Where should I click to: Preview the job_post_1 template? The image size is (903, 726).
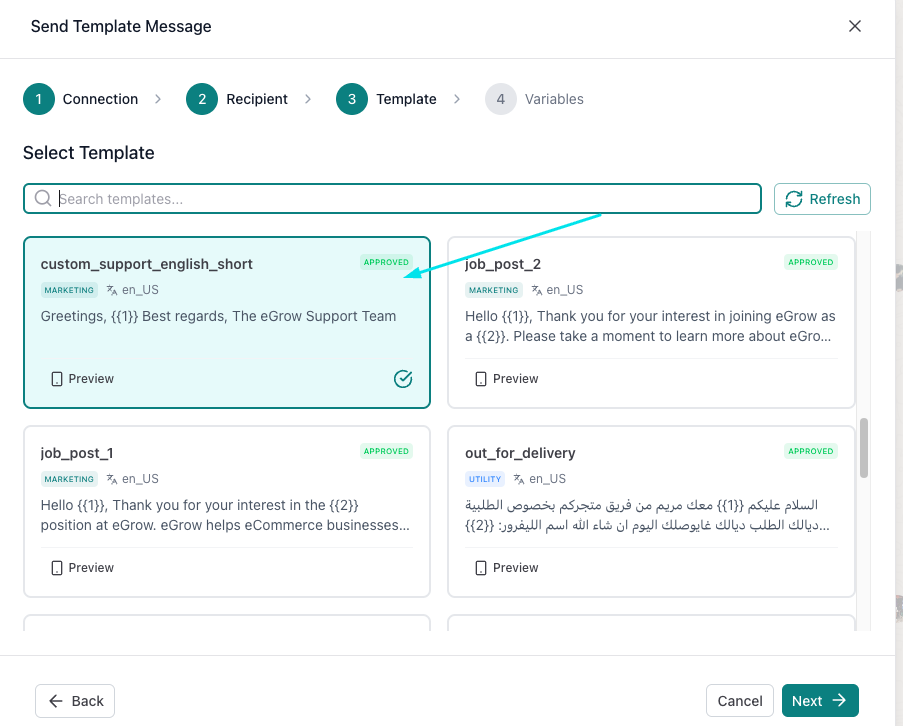[82, 568]
